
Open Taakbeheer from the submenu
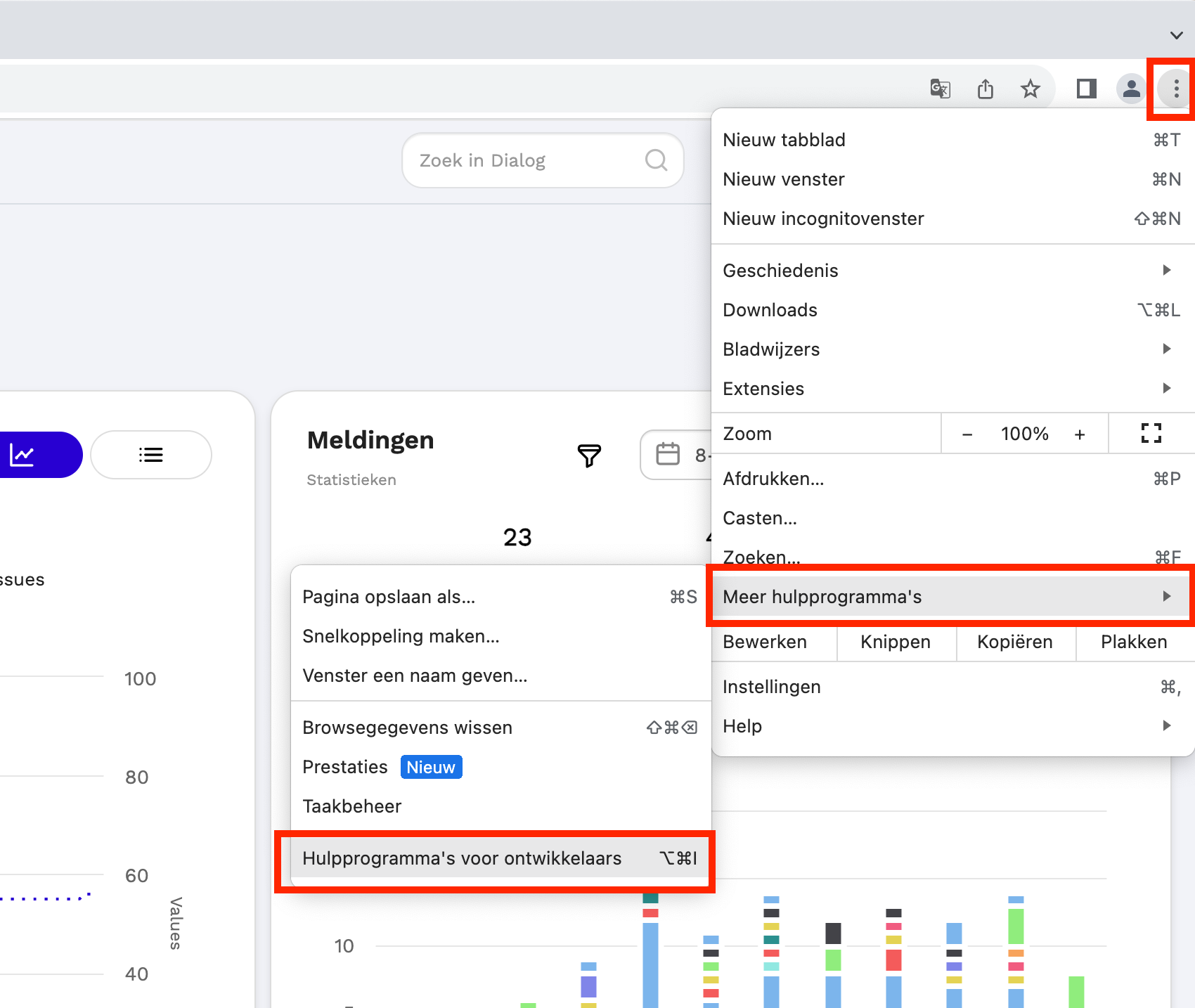(x=500, y=806)
